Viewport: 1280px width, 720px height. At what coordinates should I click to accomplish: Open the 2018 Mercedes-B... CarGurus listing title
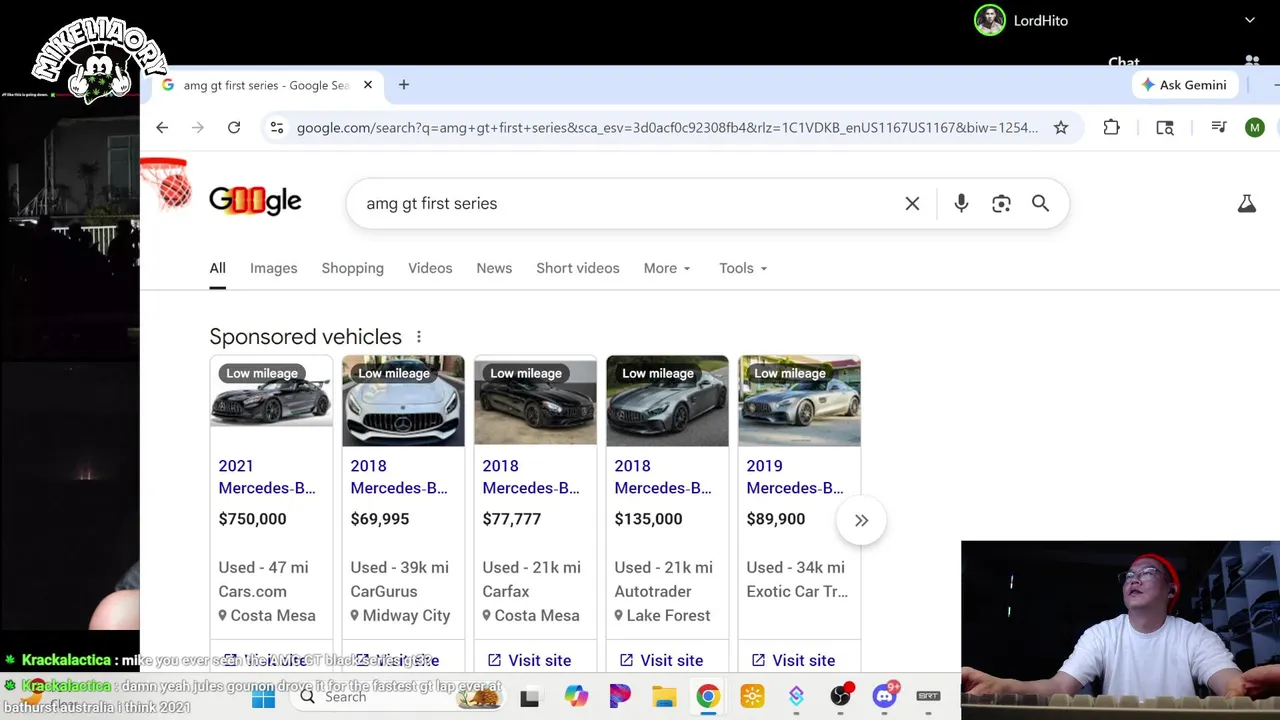coord(398,477)
